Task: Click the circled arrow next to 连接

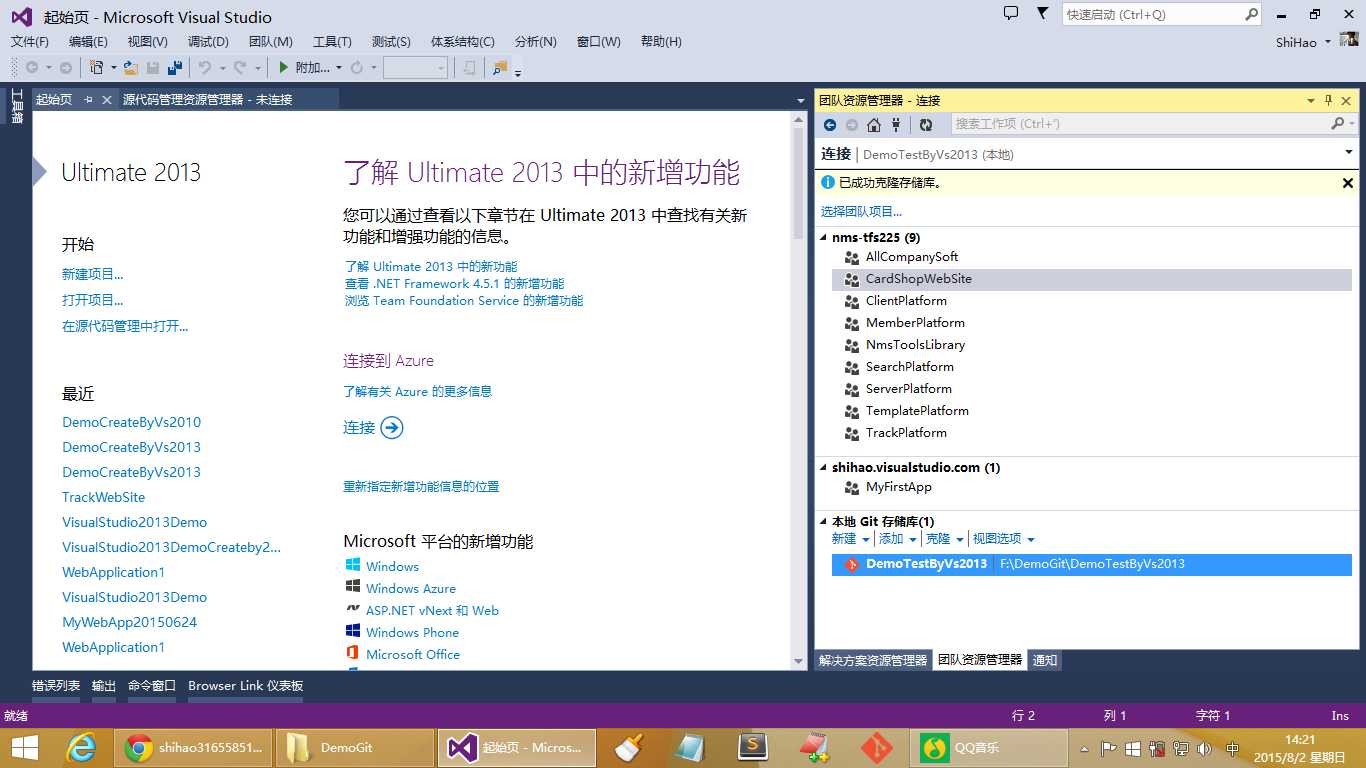Action: click(392, 428)
